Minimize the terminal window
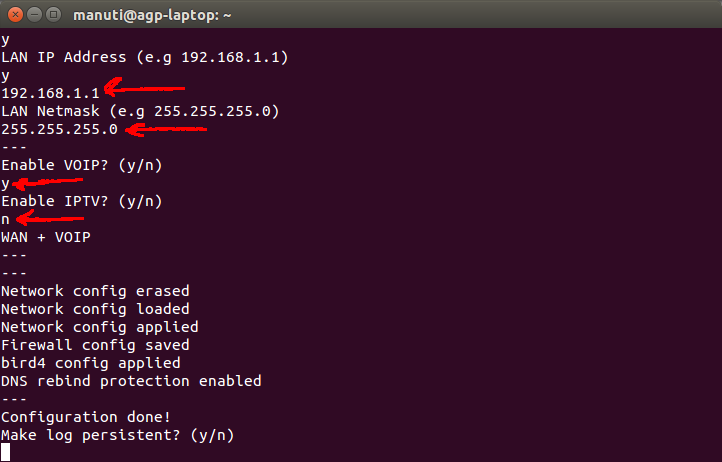 [x=33, y=15]
